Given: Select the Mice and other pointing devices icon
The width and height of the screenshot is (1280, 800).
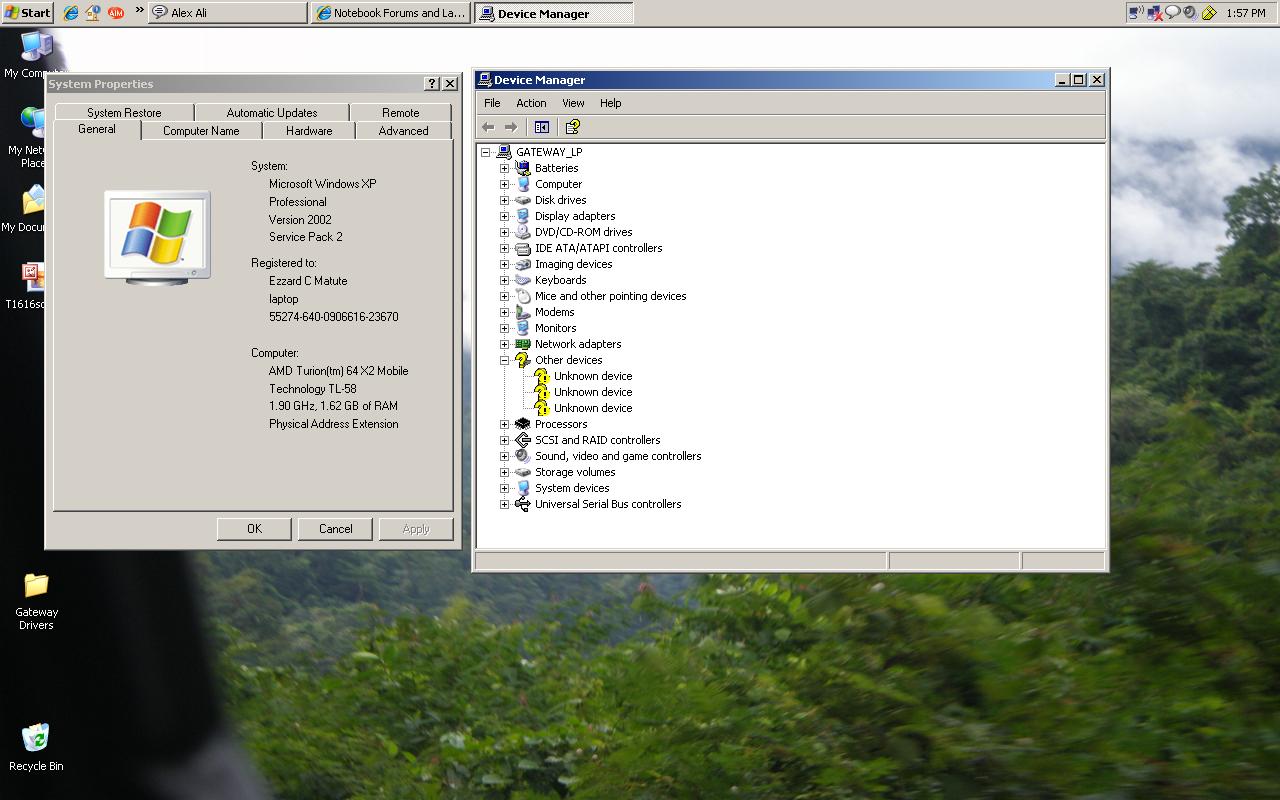Looking at the screenshot, I should point(522,296).
